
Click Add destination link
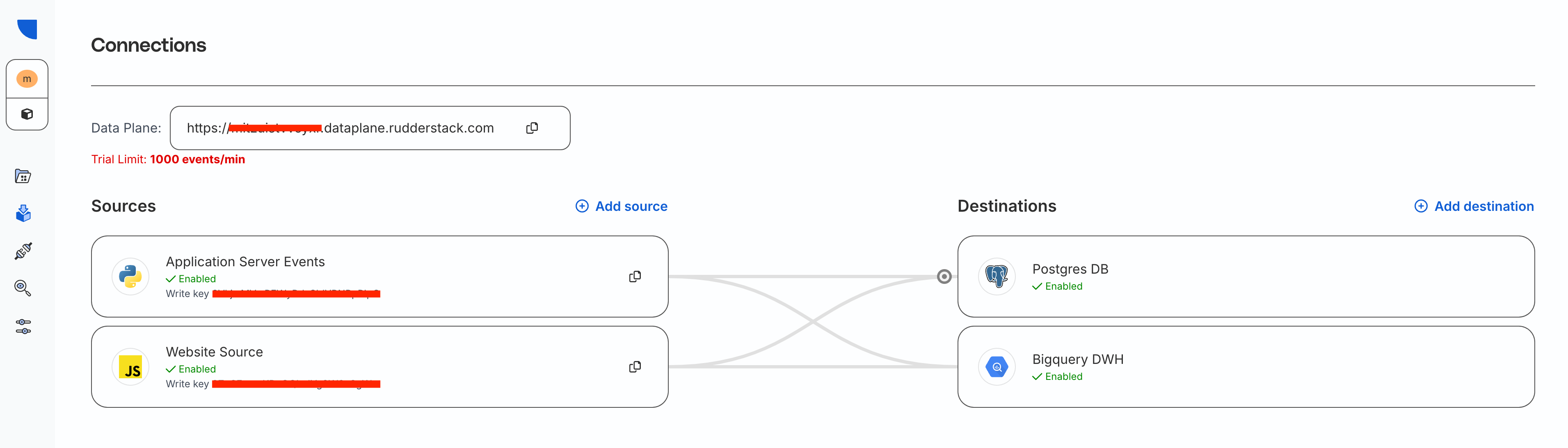pos(1474,206)
